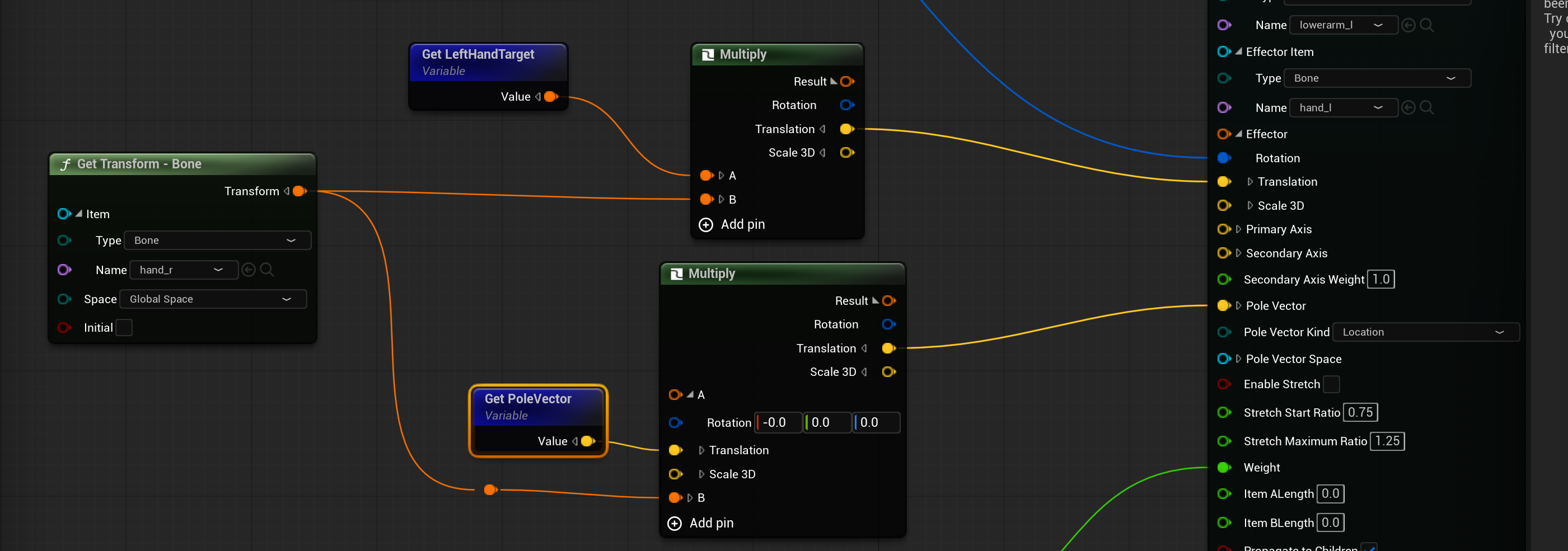Click Add pin on the lower Multiply node
Viewport: 1568px width, 551px height.
tap(701, 523)
